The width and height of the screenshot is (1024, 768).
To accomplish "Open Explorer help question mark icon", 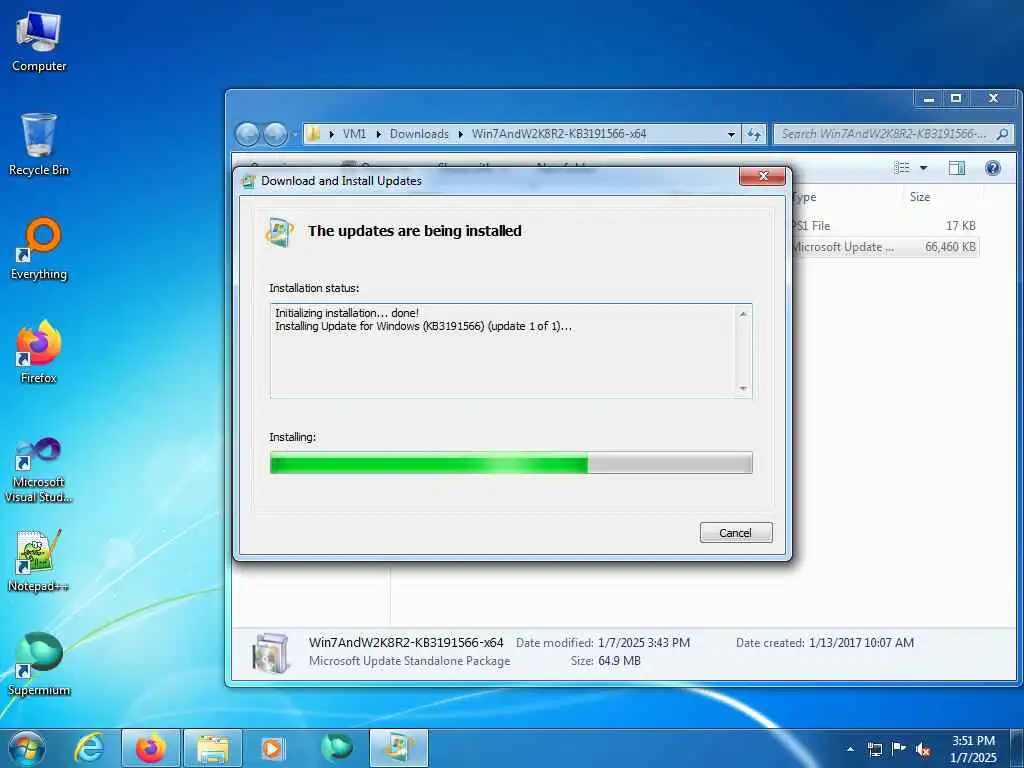I will 993,168.
